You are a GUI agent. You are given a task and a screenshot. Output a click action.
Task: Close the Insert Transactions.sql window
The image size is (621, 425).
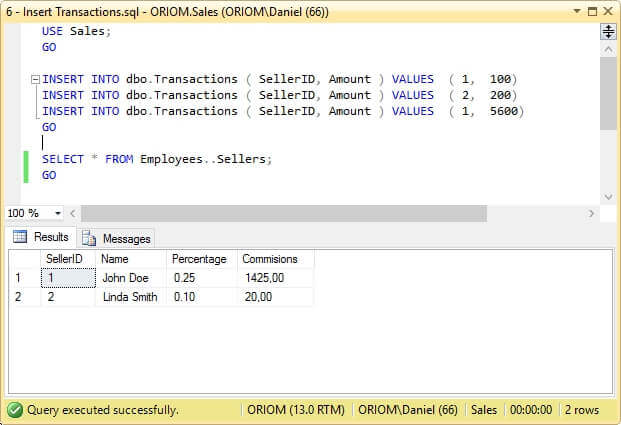[608, 11]
